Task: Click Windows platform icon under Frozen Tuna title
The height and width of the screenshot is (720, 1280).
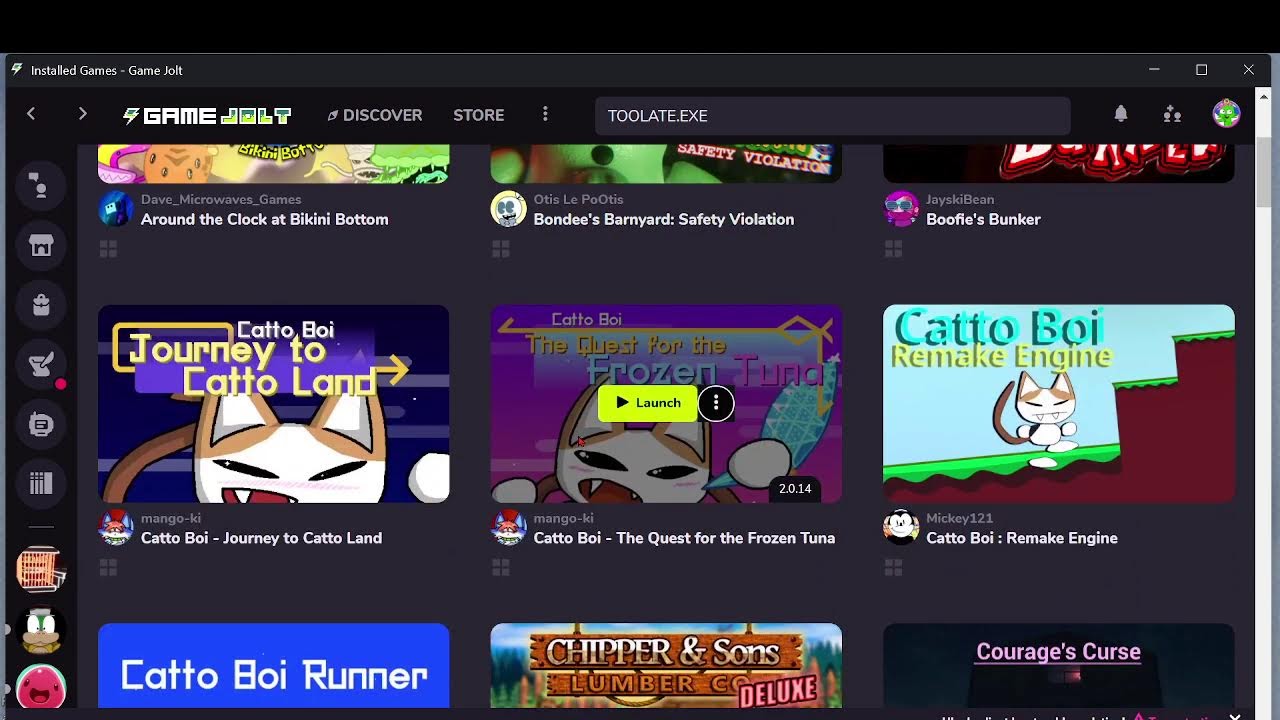Action: pyautogui.click(x=501, y=568)
